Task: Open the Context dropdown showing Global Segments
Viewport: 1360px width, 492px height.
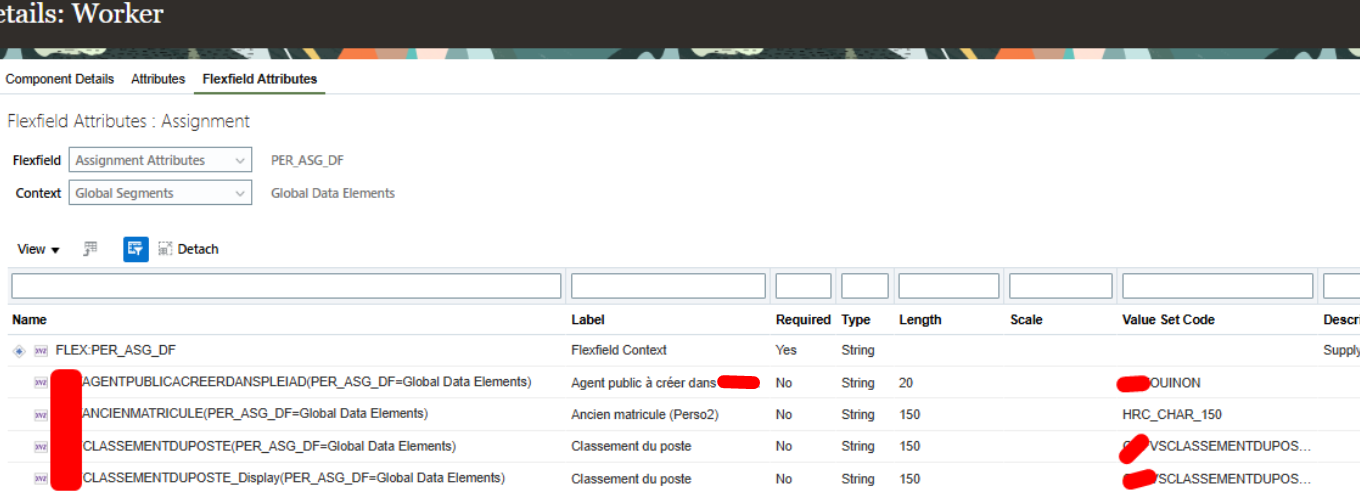Action: tap(160, 193)
